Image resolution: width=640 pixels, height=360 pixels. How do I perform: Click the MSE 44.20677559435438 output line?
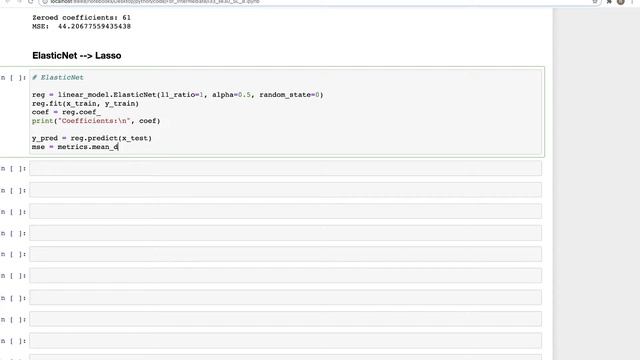(81, 27)
